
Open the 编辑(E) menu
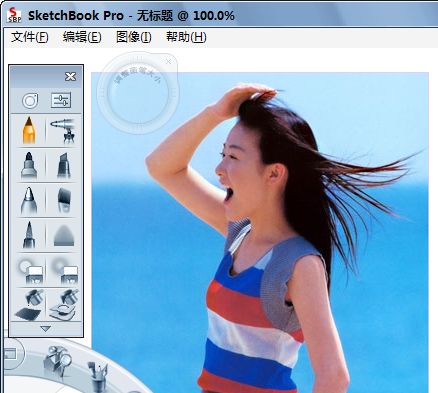coord(82,37)
